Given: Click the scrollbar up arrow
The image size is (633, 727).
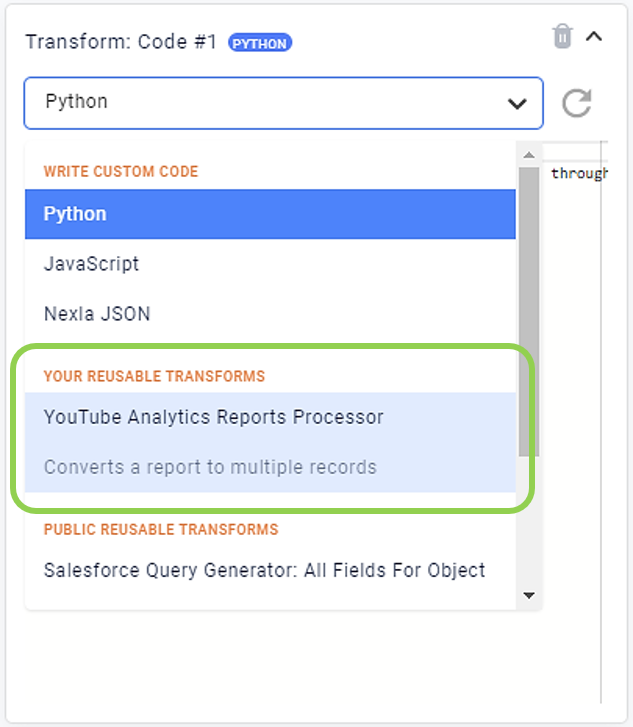Looking at the screenshot, I should click(529, 155).
